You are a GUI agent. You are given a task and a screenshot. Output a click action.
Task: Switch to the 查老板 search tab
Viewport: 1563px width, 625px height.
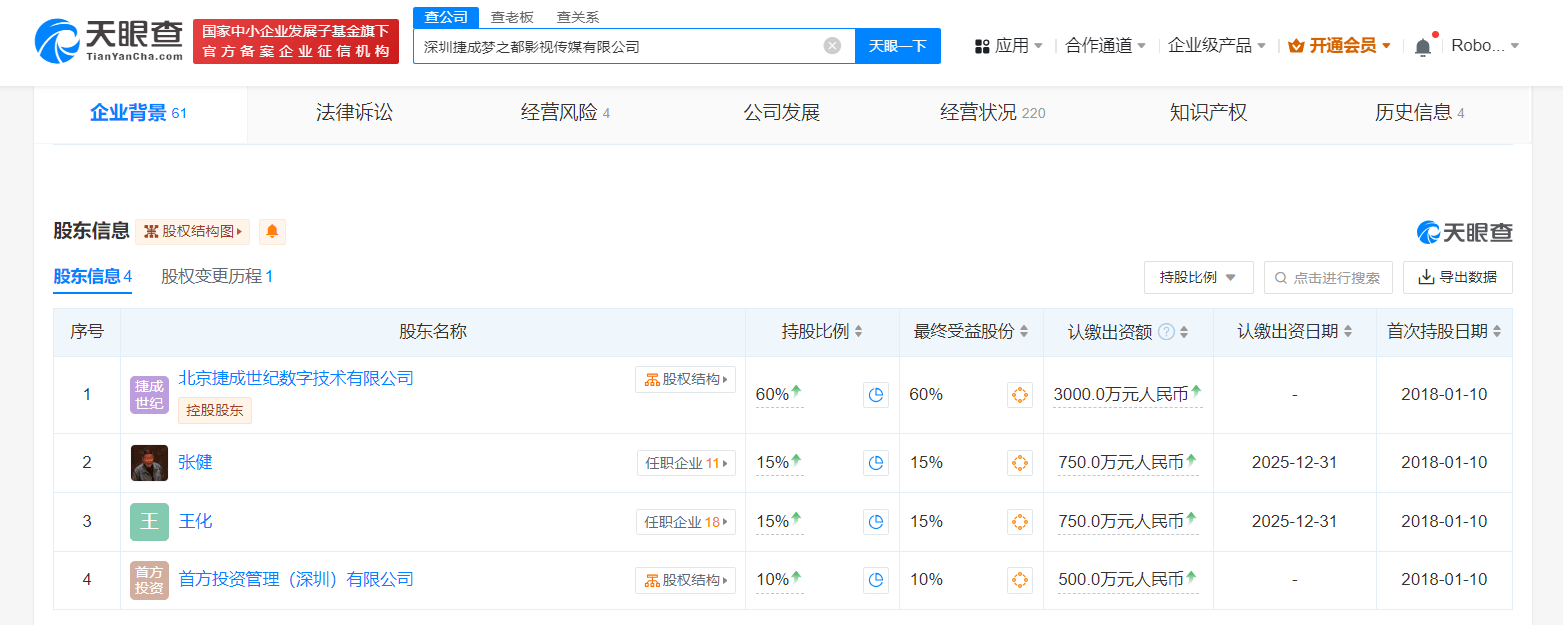(512, 17)
